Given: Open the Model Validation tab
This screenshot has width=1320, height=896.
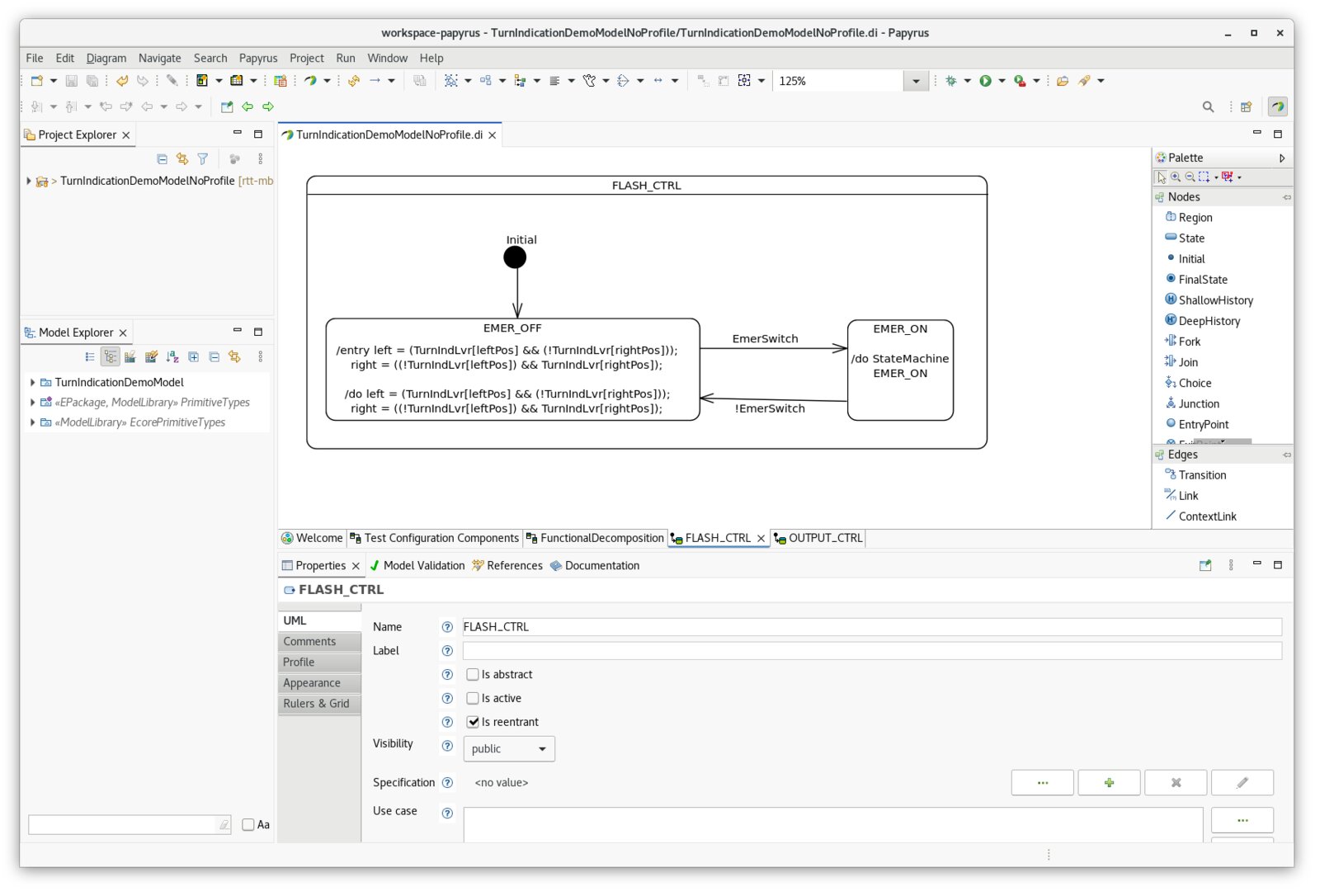Looking at the screenshot, I should (x=417, y=566).
